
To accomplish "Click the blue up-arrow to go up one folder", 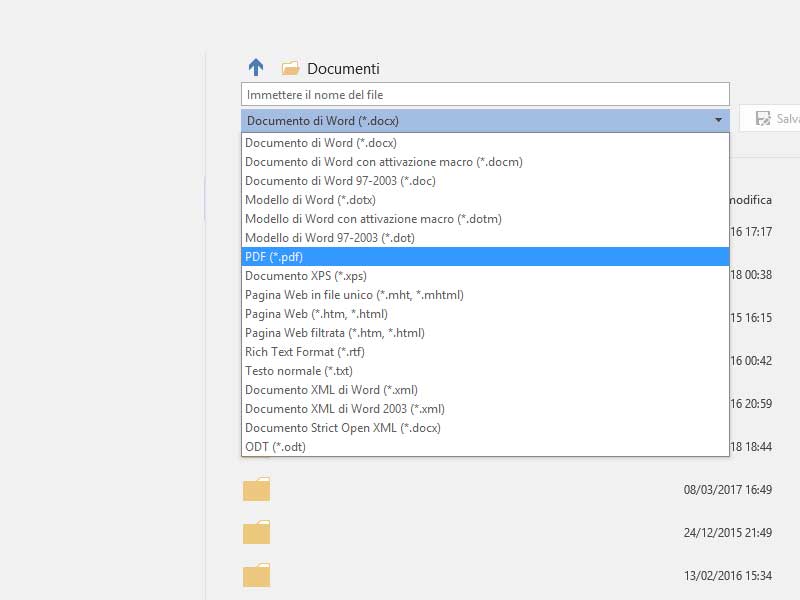I will click(256, 68).
